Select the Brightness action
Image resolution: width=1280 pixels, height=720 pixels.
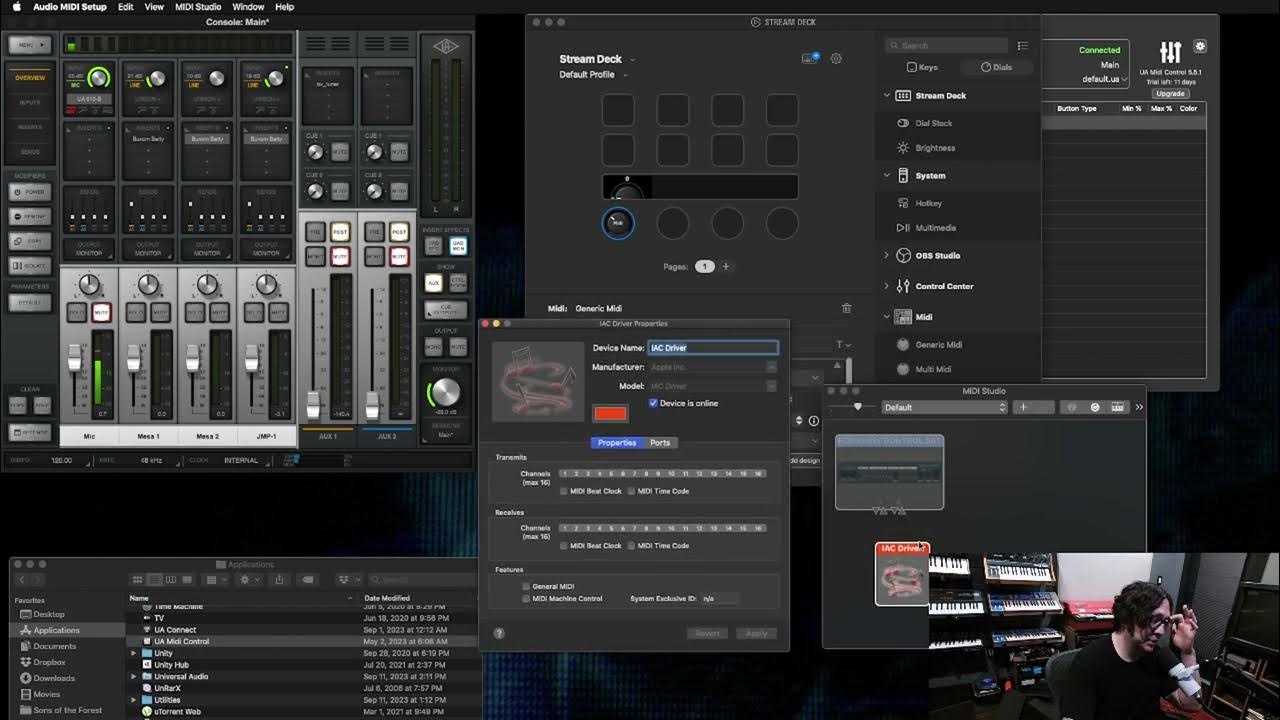[x=935, y=148]
